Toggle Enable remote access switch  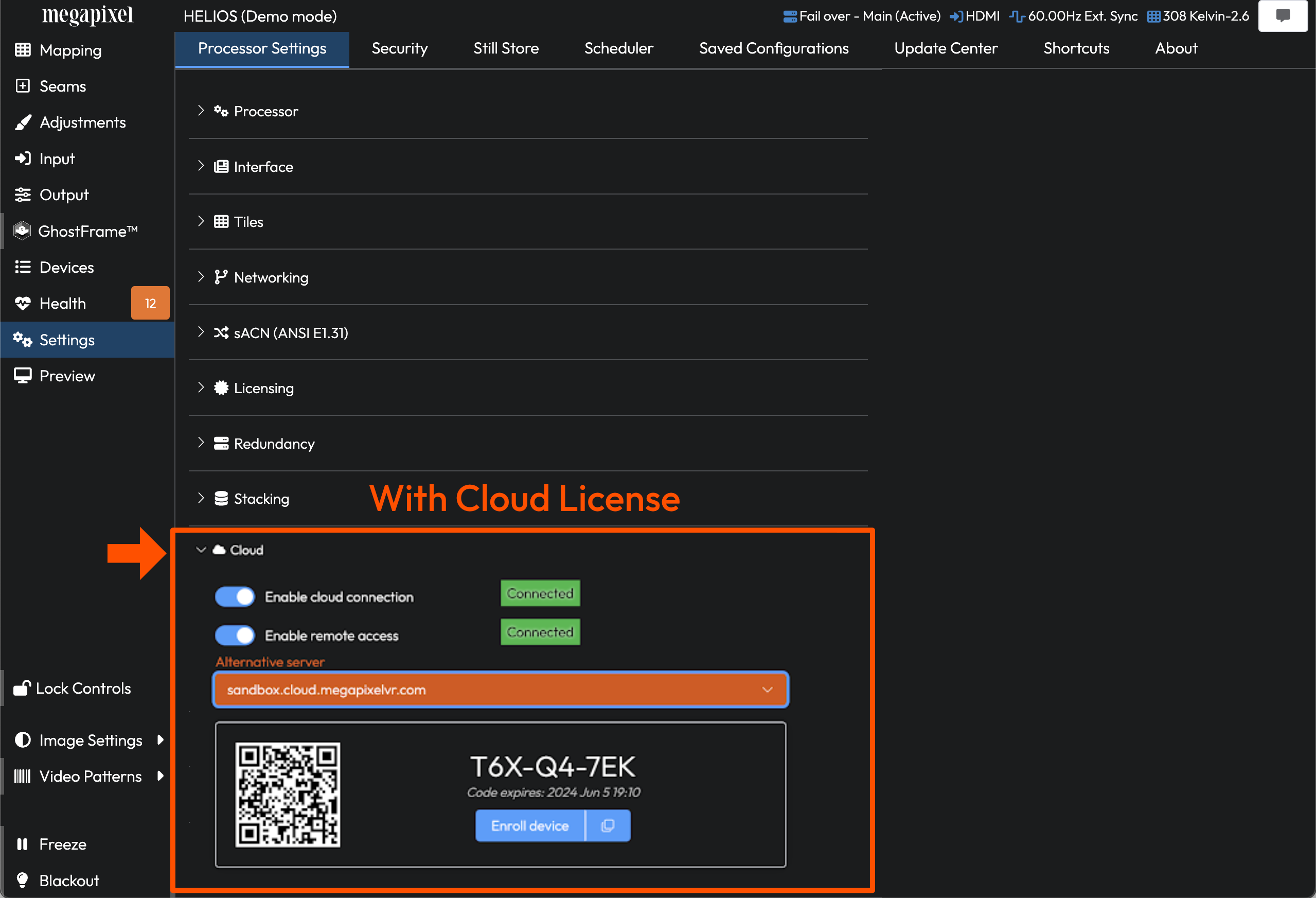point(235,635)
